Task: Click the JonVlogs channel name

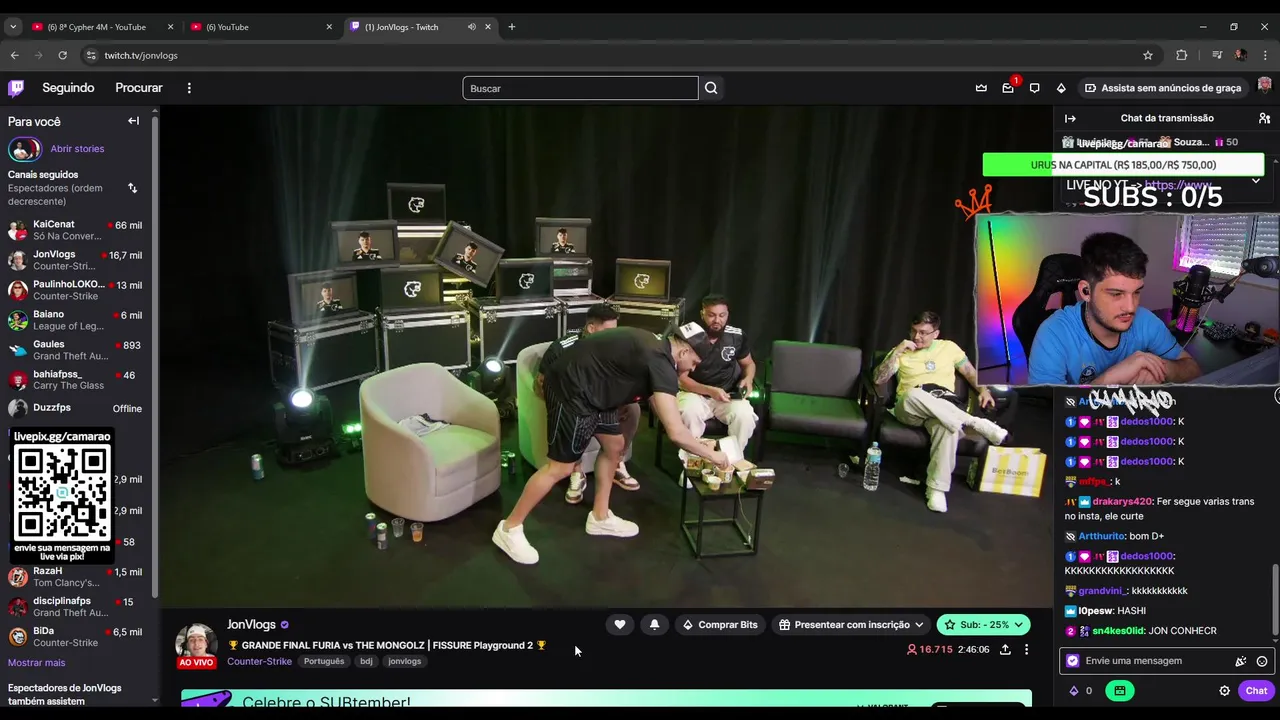Action: coord(251,625)
